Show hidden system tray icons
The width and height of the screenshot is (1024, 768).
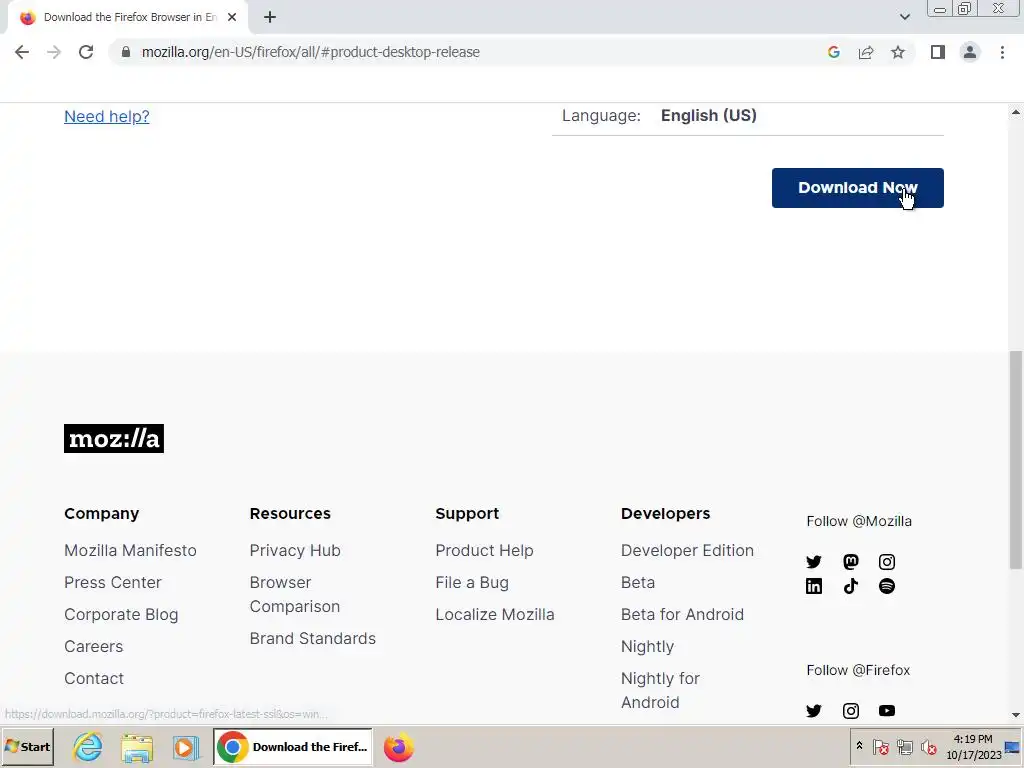pos(859,746)
